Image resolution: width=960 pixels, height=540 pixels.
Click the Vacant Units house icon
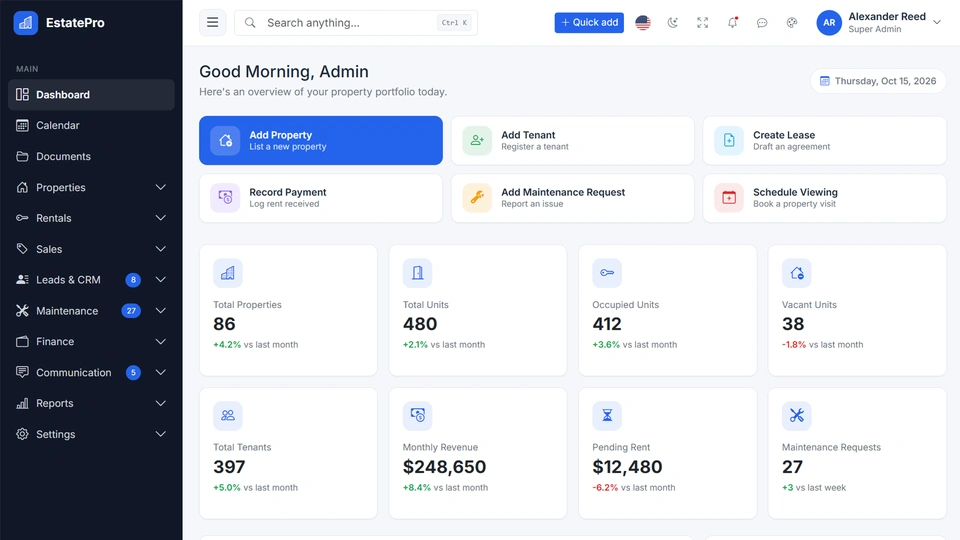tap(797, 273)
